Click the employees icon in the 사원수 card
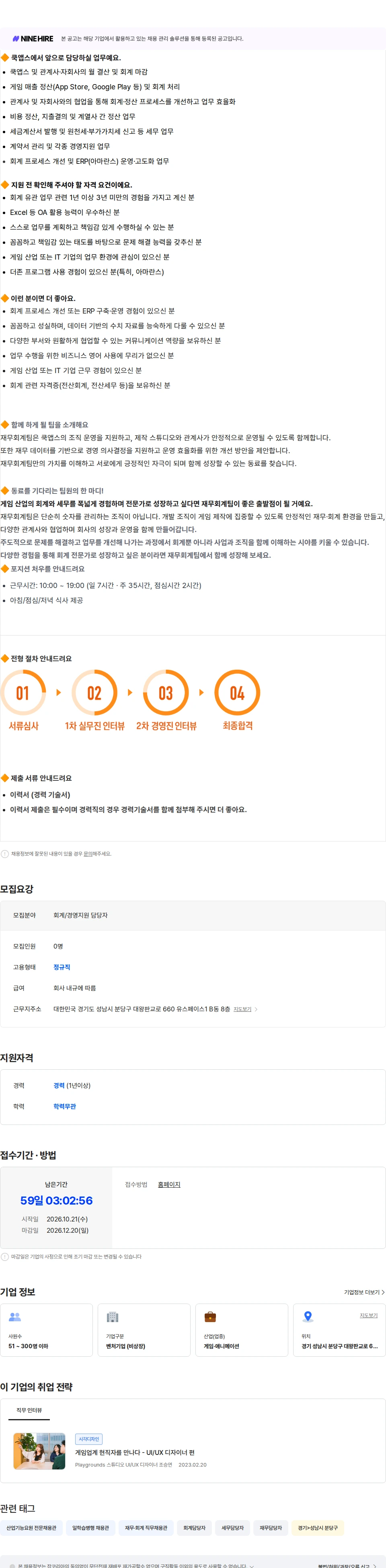 tap(15, 1316)
